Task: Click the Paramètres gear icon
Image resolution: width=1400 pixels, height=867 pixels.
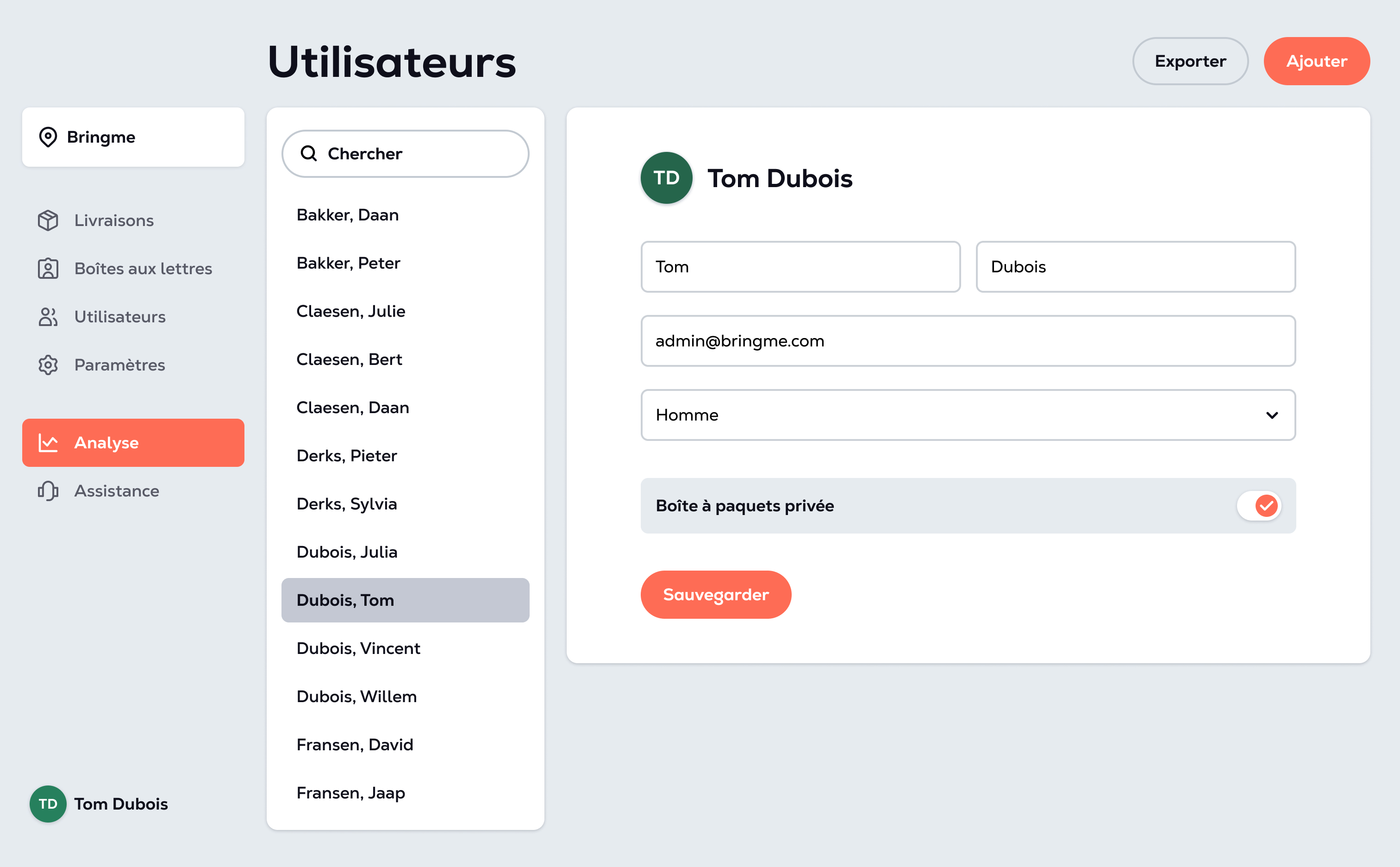Action: 48,364
